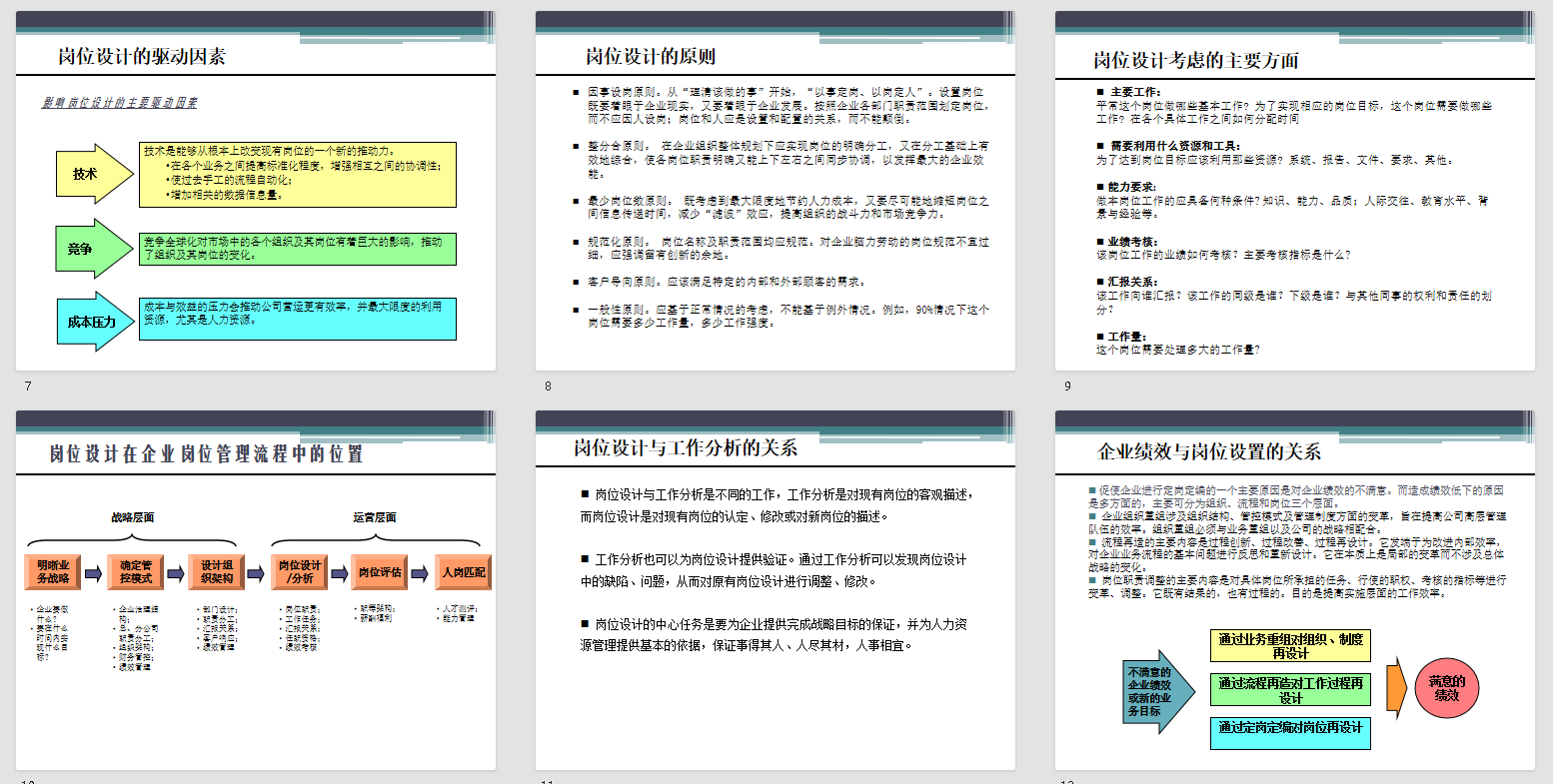Click cyan box 通过定岗定编对岗位再设计

click(x=1290, y=733)
